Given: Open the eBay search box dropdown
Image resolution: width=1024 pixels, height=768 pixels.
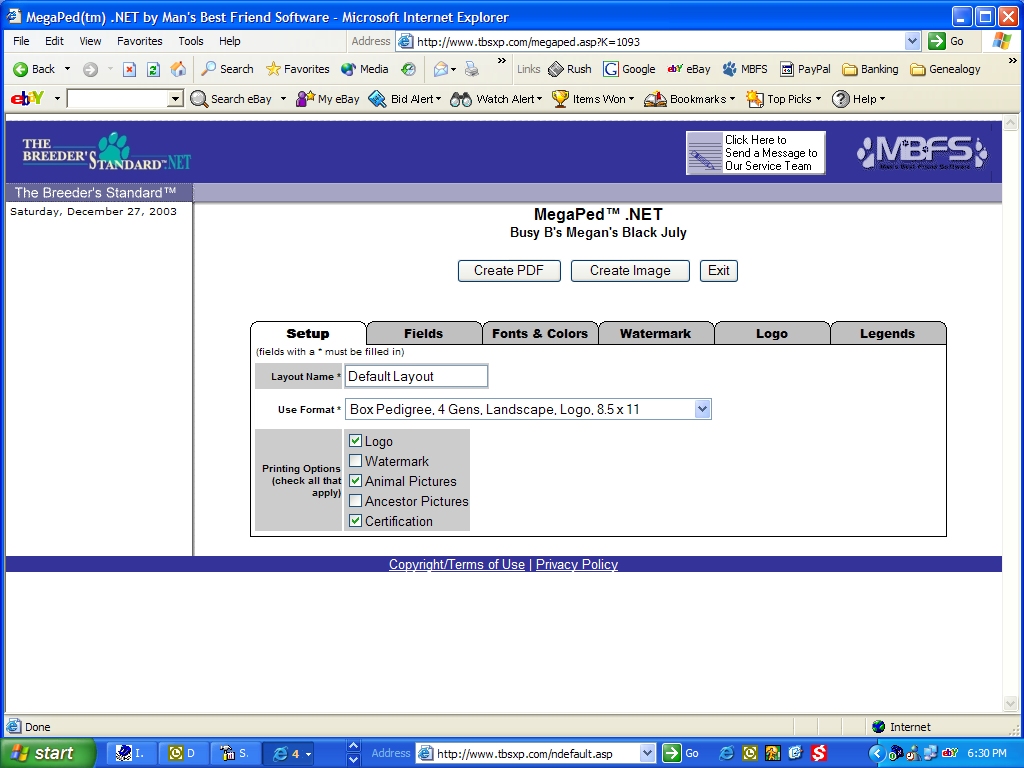Looking at the screenshot, I should [175, 99].
